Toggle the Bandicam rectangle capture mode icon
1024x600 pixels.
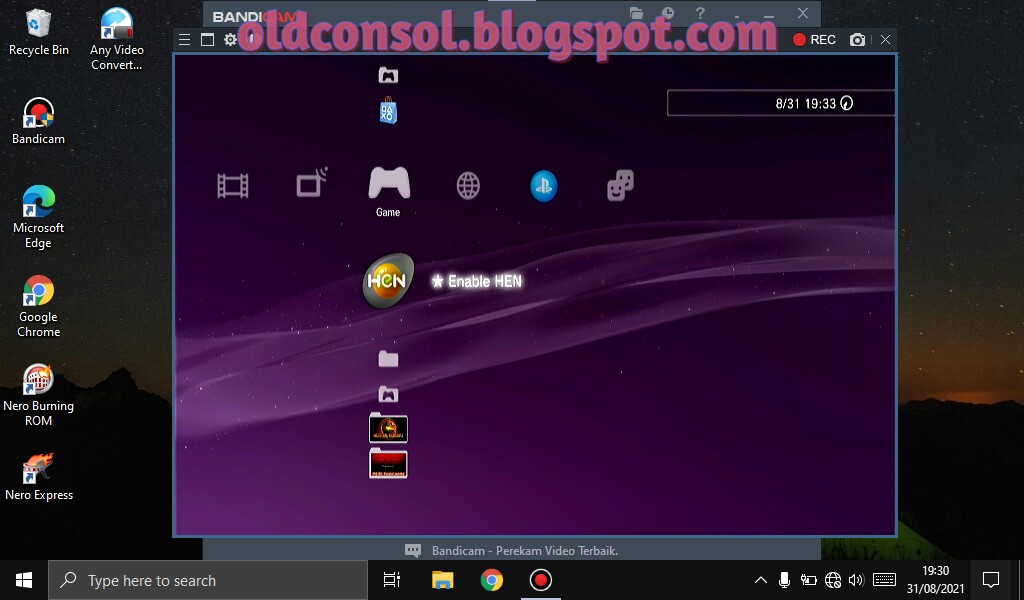click(208, 40)
